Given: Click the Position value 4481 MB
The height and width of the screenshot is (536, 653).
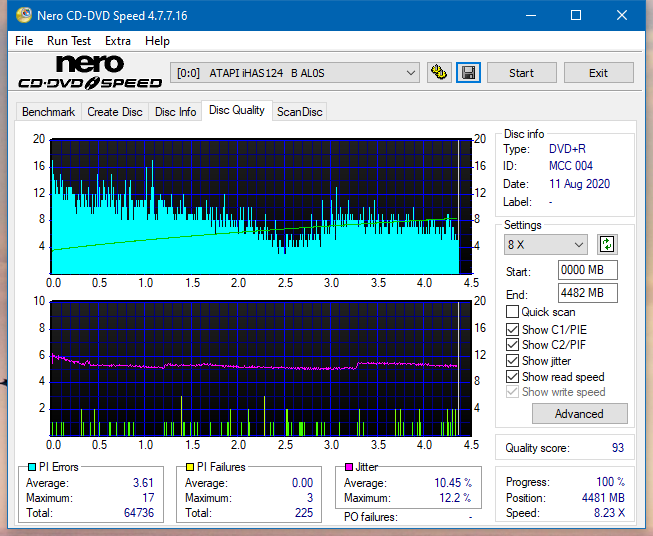Looking at the screenshot, I should 603,498.
